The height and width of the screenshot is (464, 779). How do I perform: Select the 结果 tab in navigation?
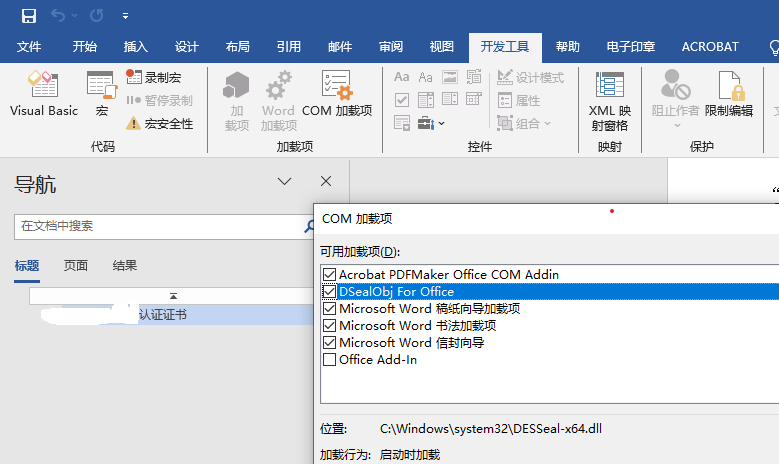pyautogui.click(x=125, y=266)
